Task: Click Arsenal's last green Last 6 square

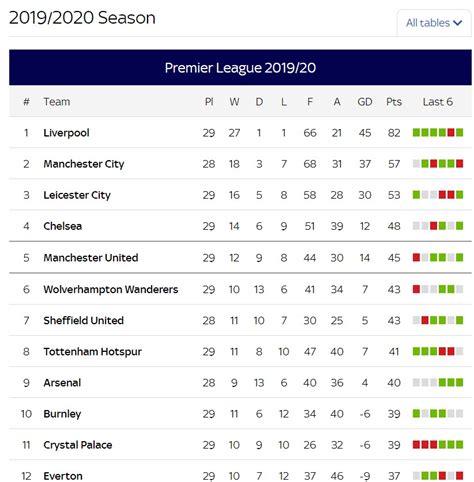Action: tap(459, 382)
